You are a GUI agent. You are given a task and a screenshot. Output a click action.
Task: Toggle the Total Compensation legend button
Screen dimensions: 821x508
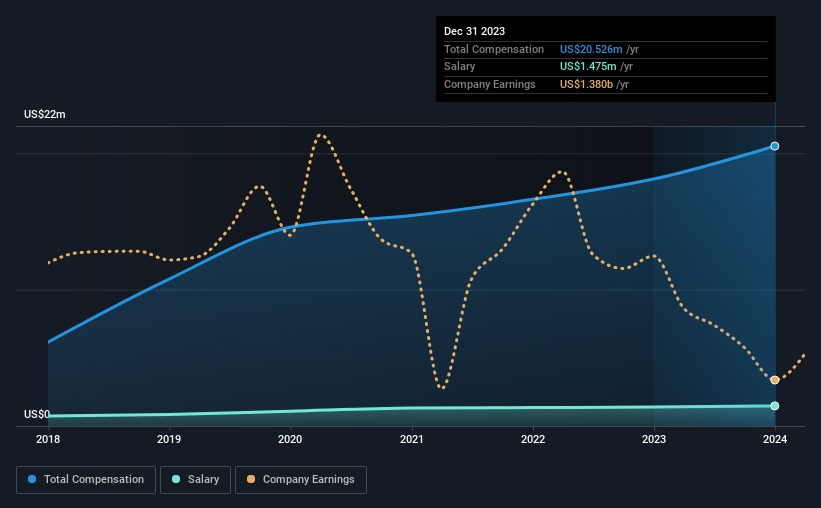click(86, 480)
